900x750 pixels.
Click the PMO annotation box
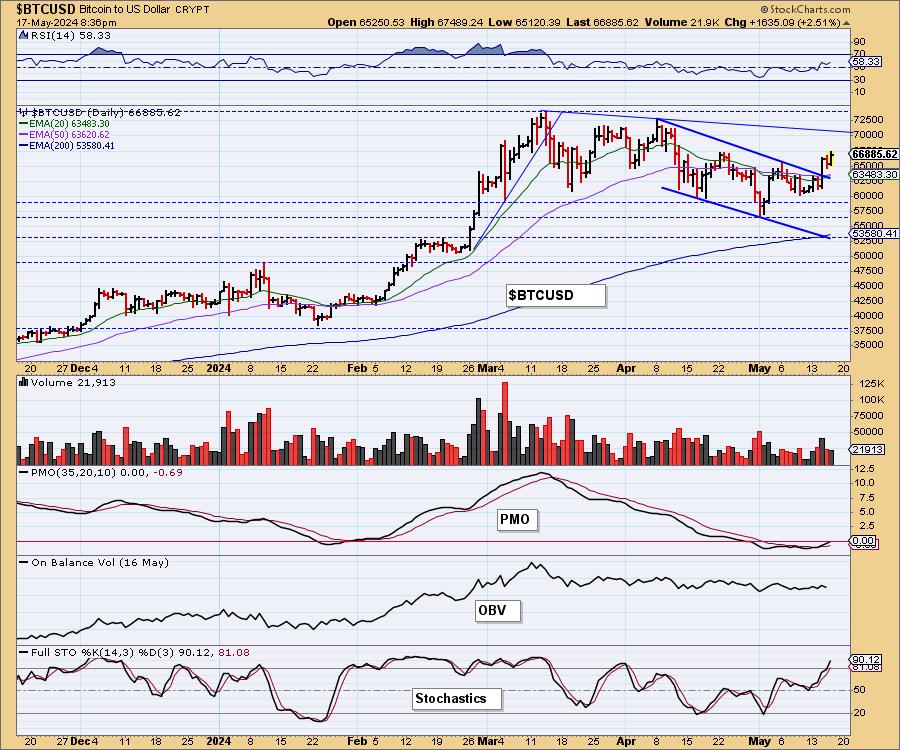coord(515,519)
